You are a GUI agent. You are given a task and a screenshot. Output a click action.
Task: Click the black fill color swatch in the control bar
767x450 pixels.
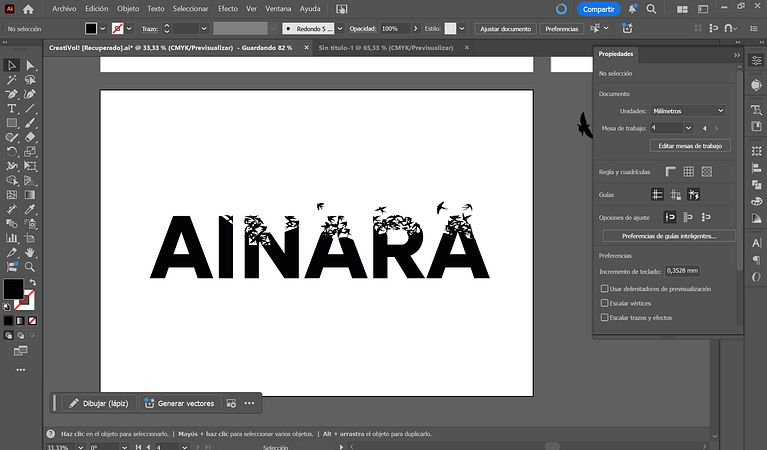pos(91,29)
